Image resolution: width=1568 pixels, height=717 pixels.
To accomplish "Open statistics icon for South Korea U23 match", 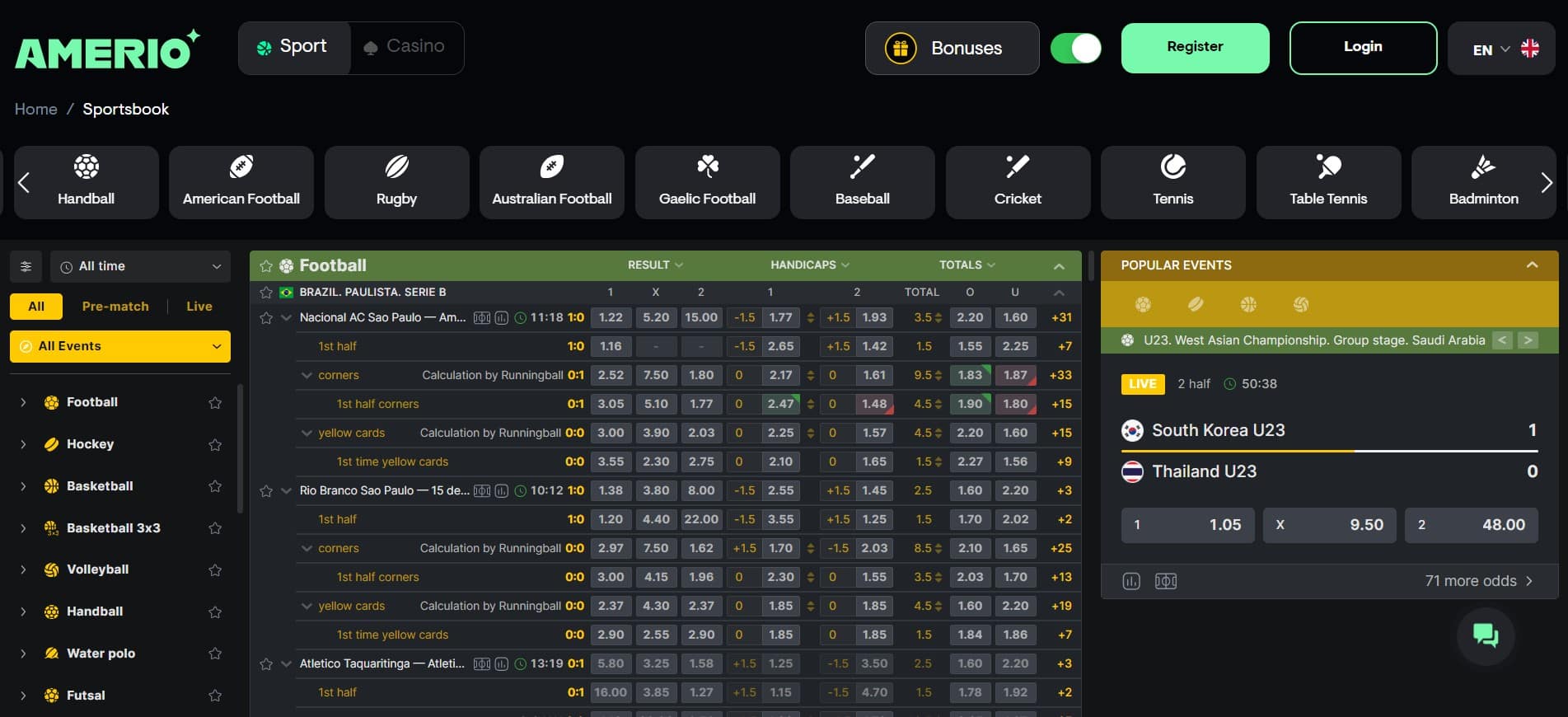I will pos(1131,581).
